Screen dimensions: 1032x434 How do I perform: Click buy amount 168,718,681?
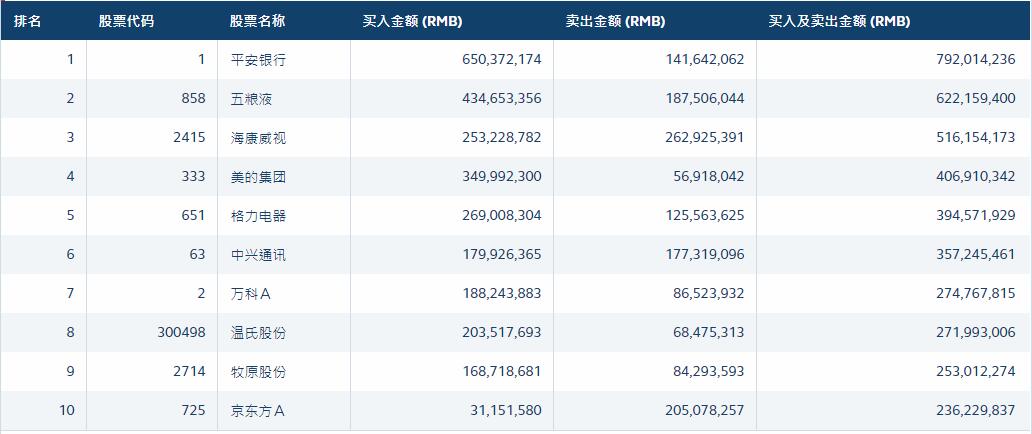pyautogui.click(x=502, y=371)
